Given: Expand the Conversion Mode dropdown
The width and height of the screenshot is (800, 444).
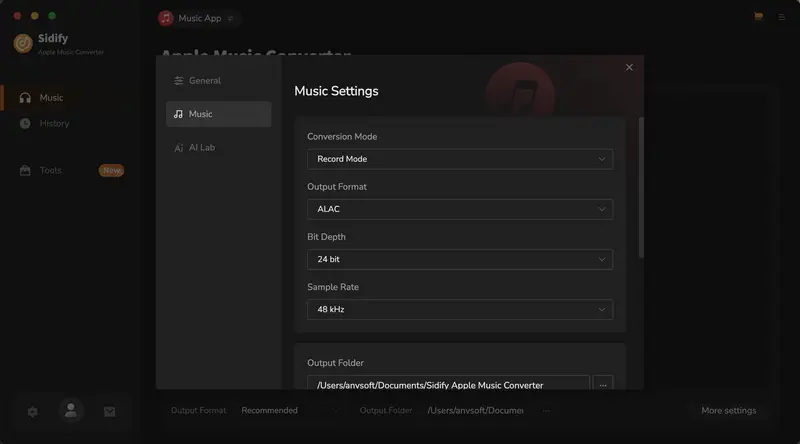Looking at the screenshot, I should click(459, 159).
